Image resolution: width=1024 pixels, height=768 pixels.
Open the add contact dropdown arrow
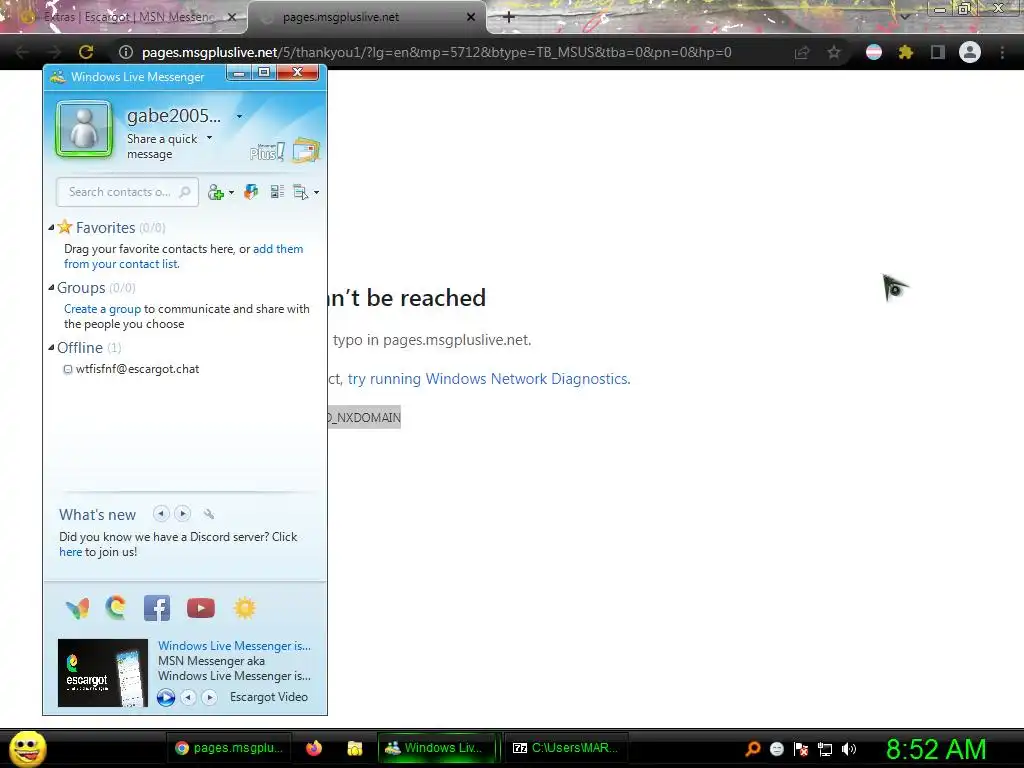231,193
